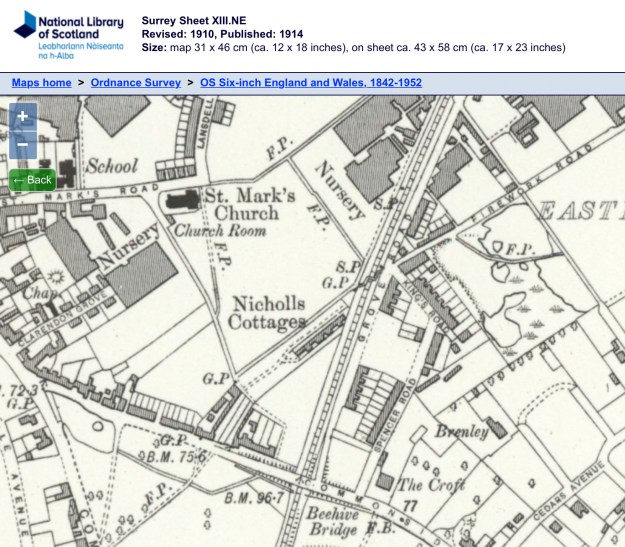625x547 pixels.
Task: Click St. Mark's Church label on map
Action: pos(249,205)
